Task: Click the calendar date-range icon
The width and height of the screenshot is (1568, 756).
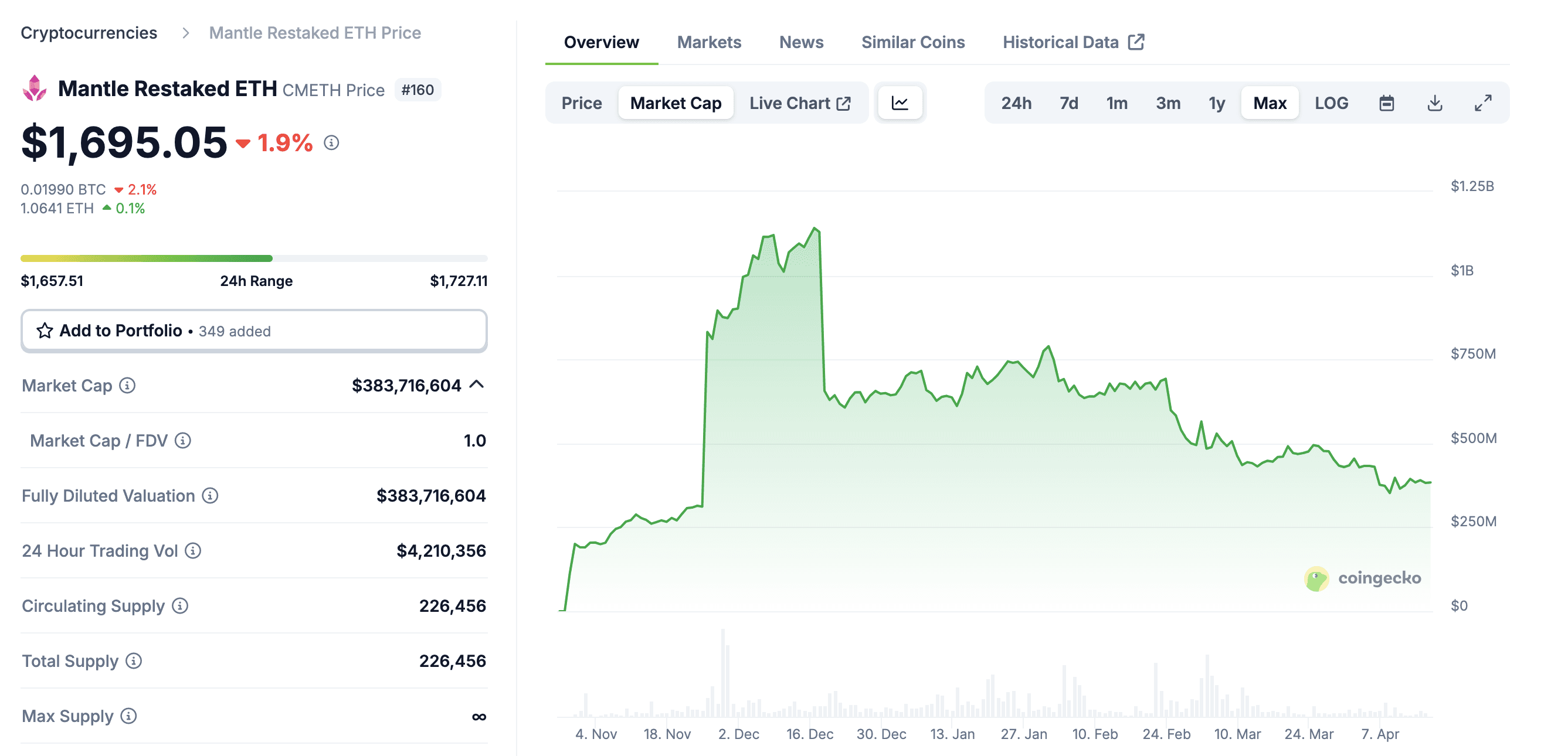Action: (x=1386, y=103)
